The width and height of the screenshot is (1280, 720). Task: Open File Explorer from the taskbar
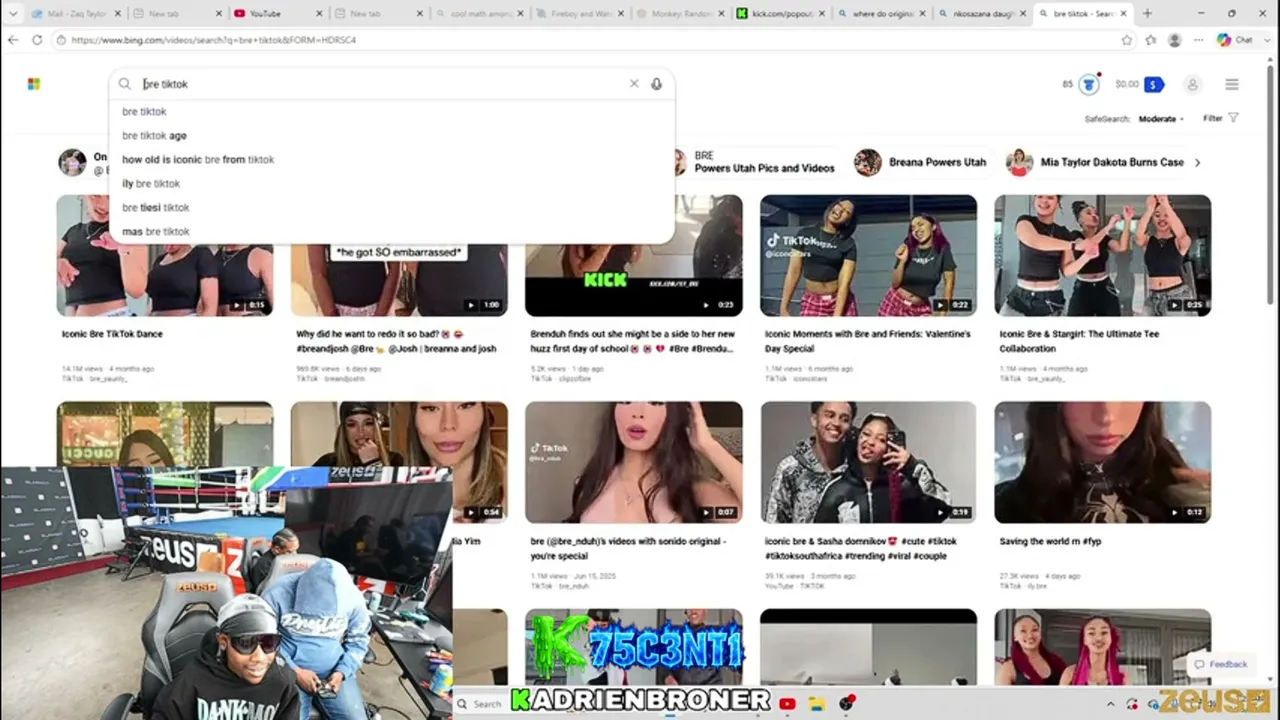817,704
